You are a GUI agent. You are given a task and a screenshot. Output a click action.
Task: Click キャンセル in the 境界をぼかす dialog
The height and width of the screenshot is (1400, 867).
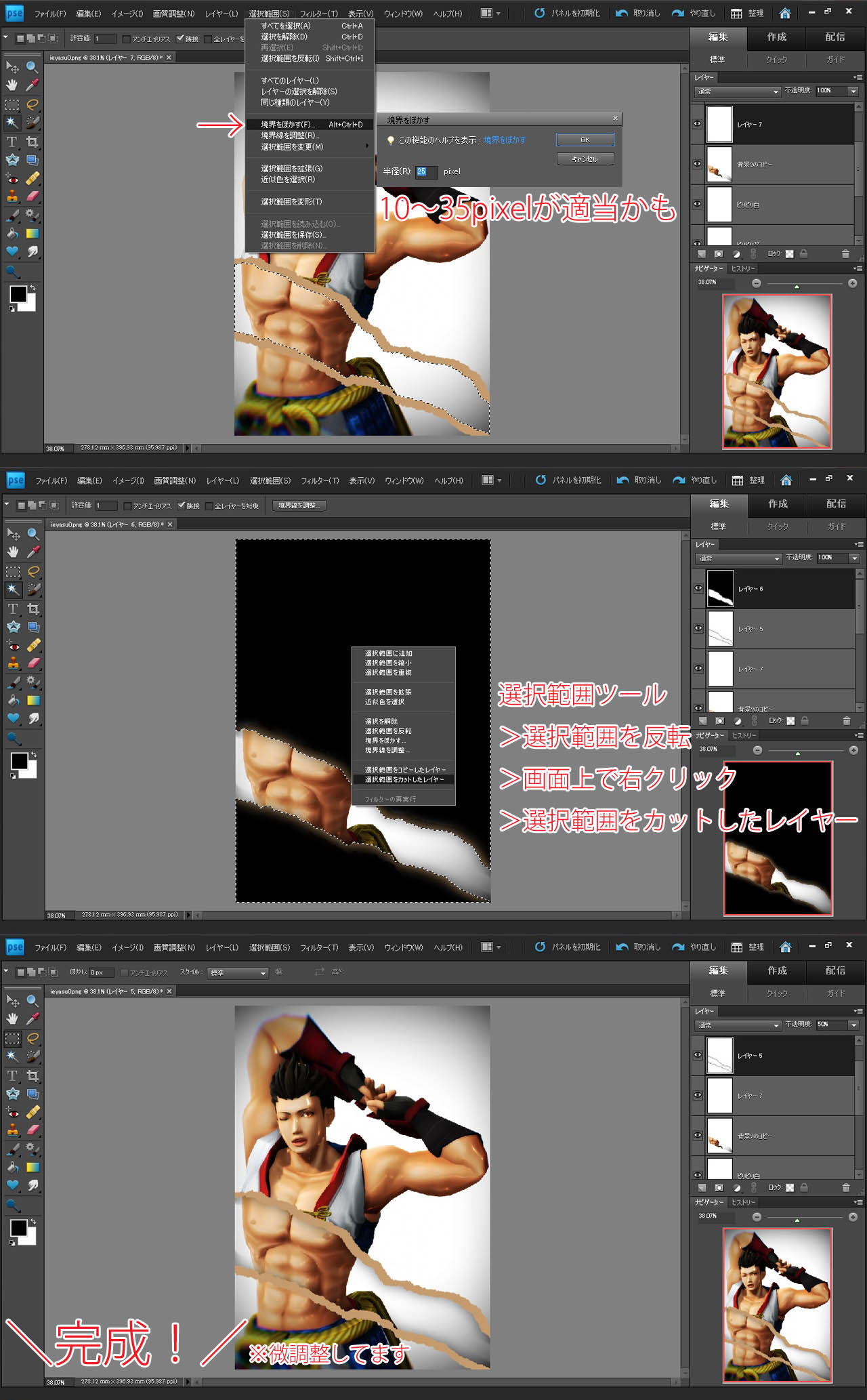(x=585, y=159)
